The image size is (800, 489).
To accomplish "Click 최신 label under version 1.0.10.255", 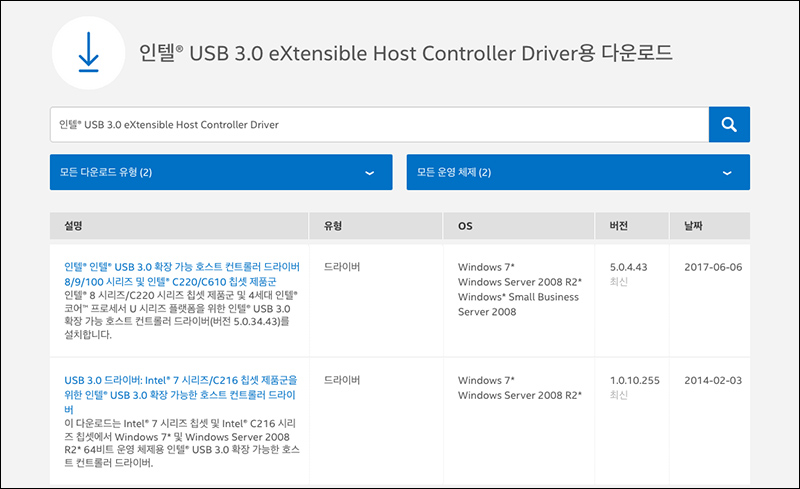I will click(x=618, y=395).
